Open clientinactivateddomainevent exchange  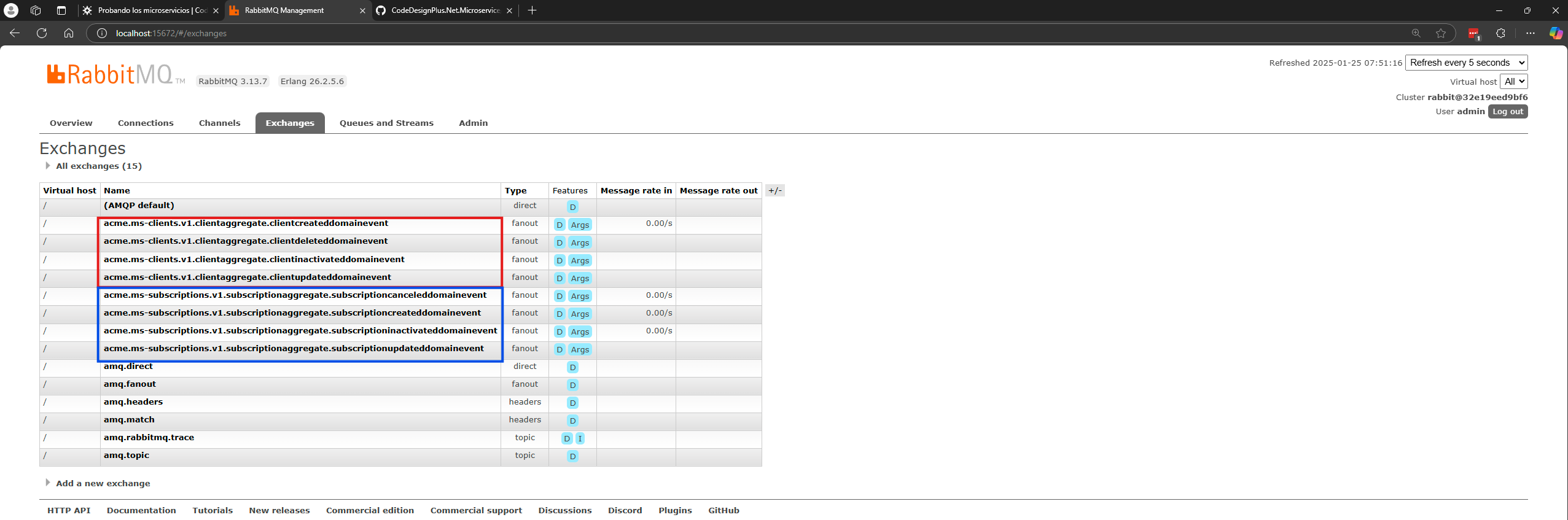(x=254, y=259)
